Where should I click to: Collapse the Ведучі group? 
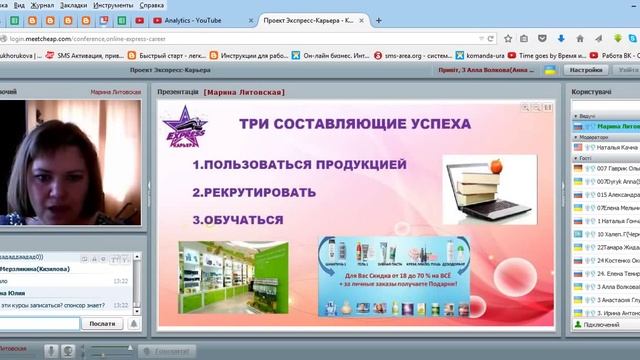coord(576,116)
